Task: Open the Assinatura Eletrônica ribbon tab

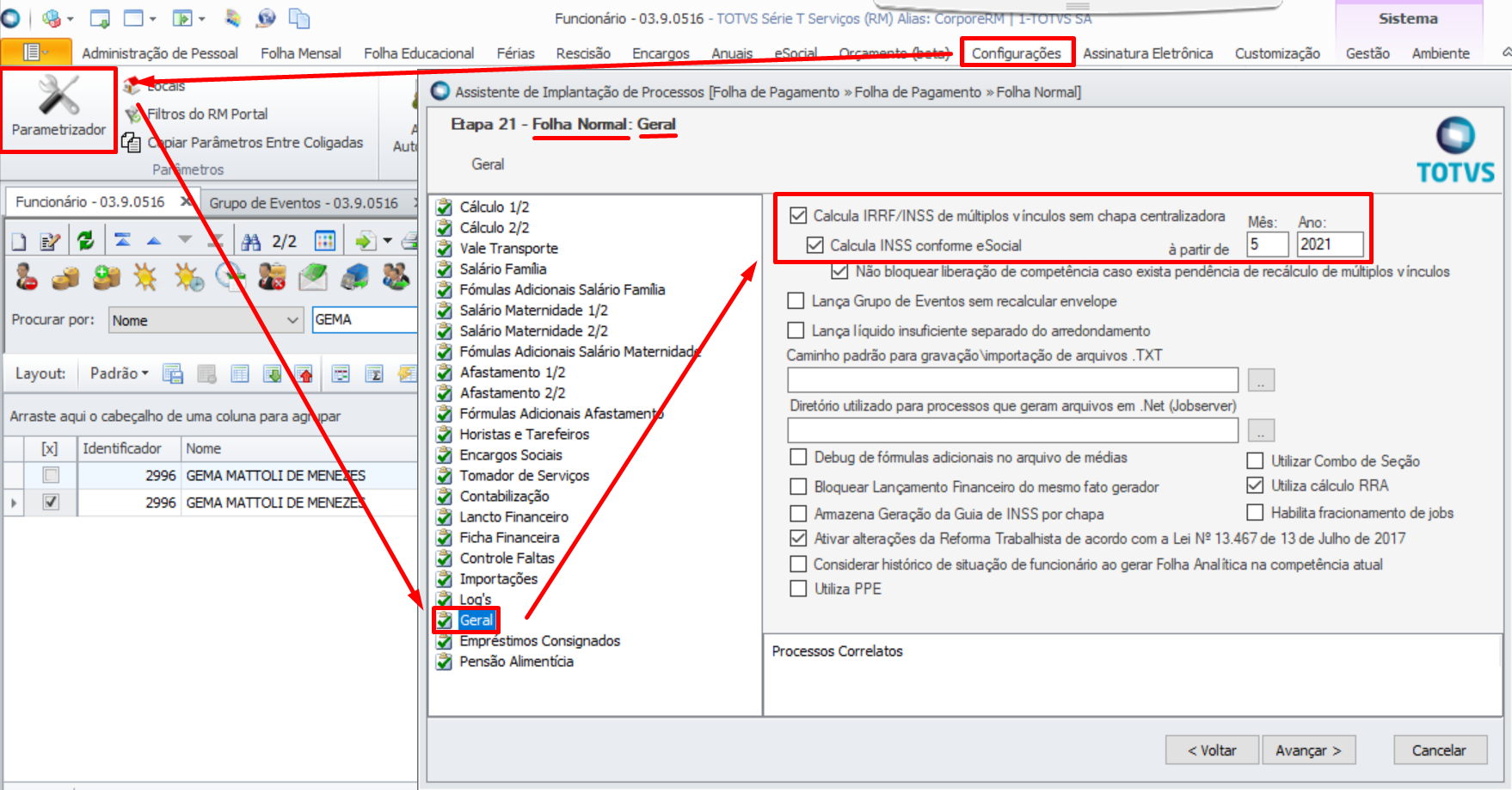Action: click(1147, 53)
